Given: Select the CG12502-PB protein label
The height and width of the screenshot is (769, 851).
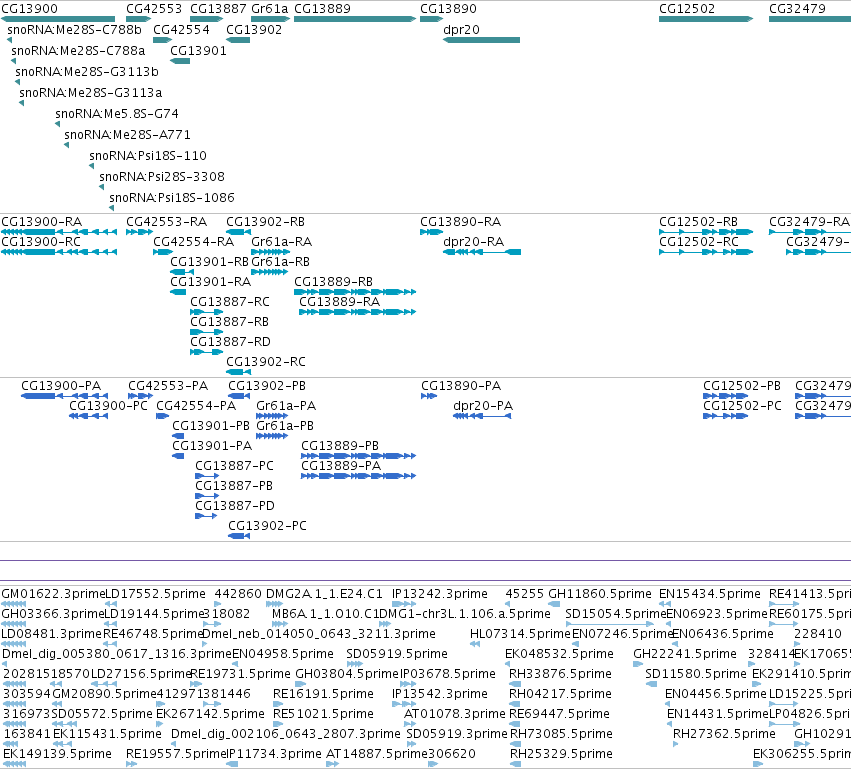Looking at the screenshot, I should pos(742,386).
